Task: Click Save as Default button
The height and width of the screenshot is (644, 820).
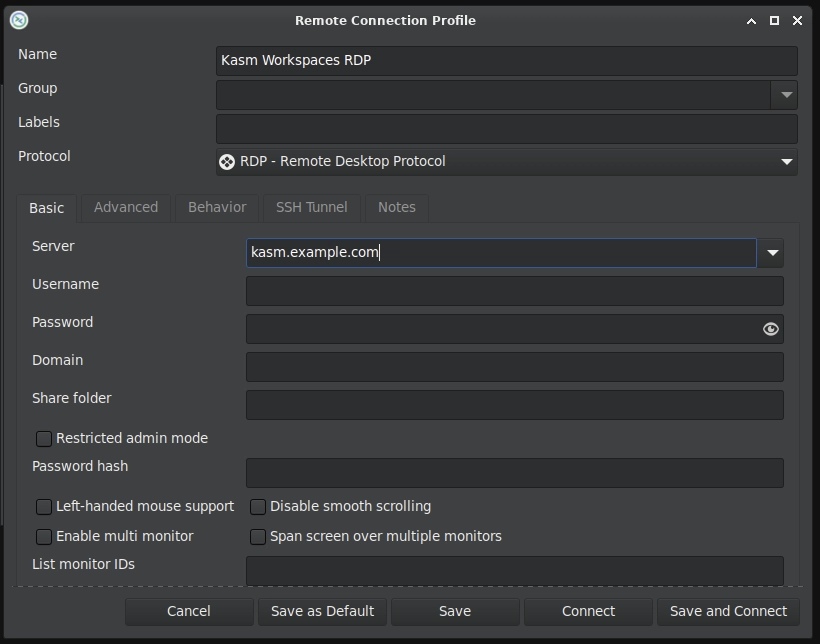Action: click(322, 612)
